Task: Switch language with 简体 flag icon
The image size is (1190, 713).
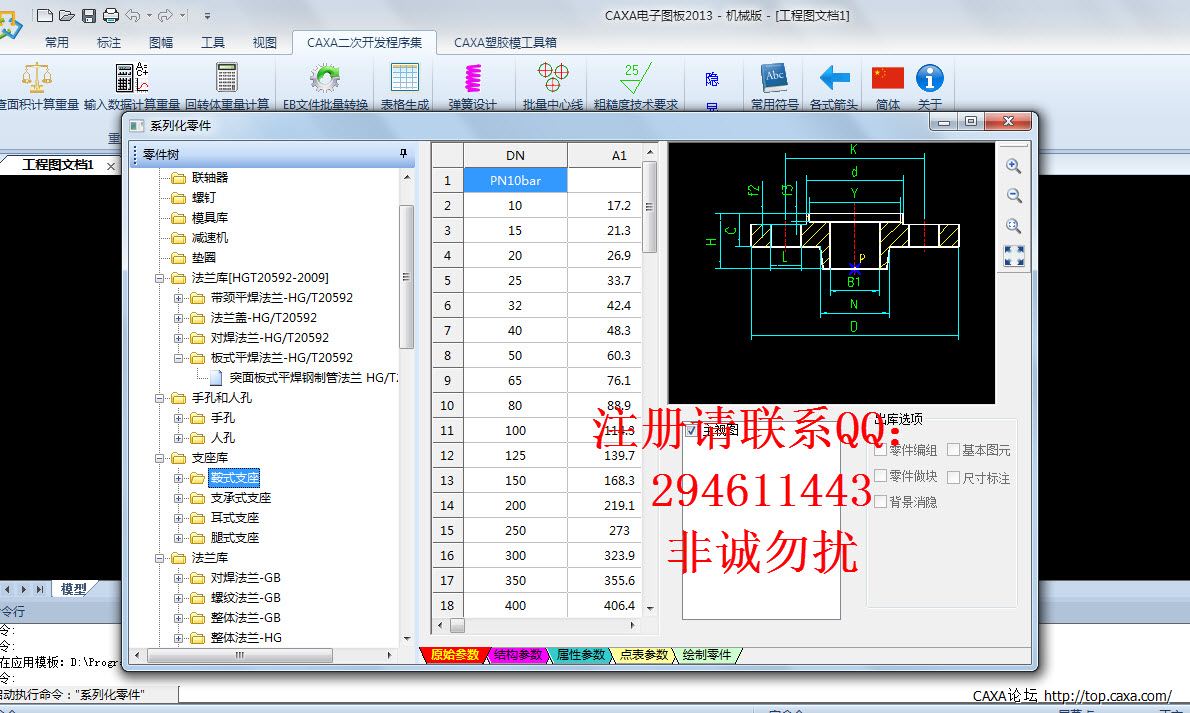Action: [x=888, y=86]
